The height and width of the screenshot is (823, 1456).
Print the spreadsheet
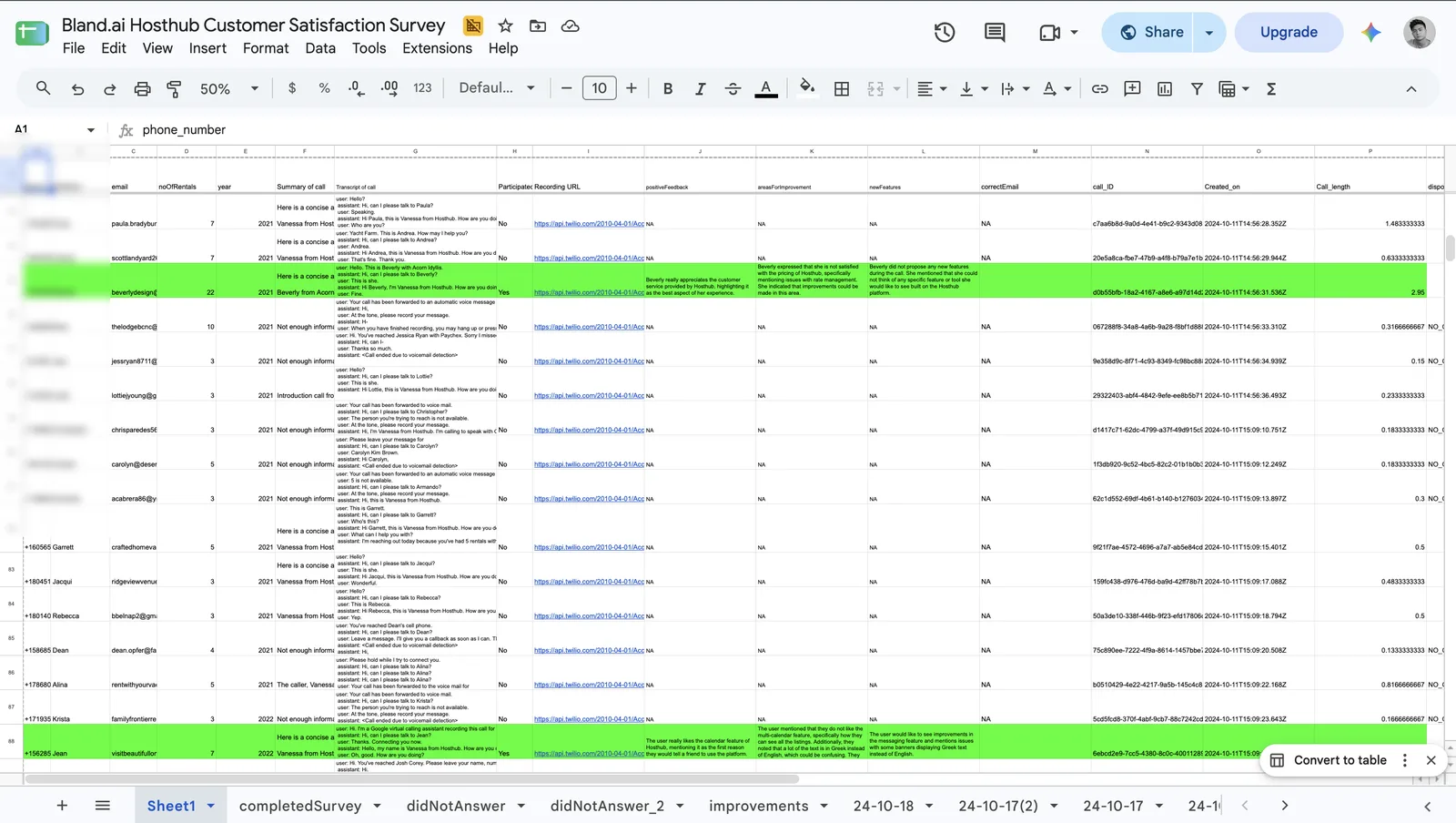point(142,88)
